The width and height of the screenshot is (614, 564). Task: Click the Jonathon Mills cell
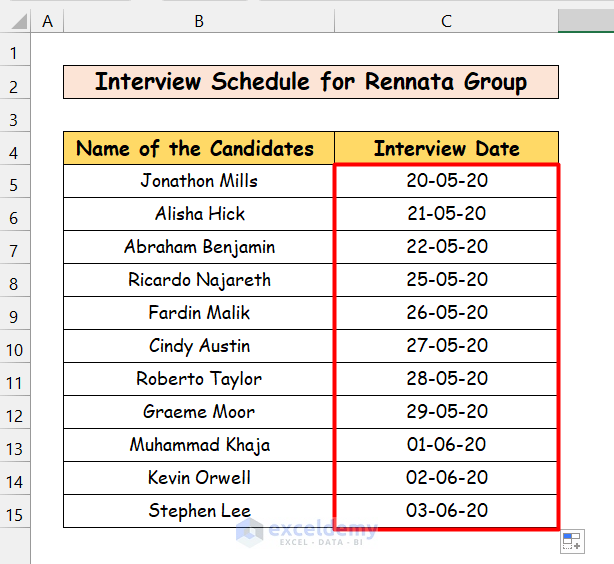pos(199,181)
